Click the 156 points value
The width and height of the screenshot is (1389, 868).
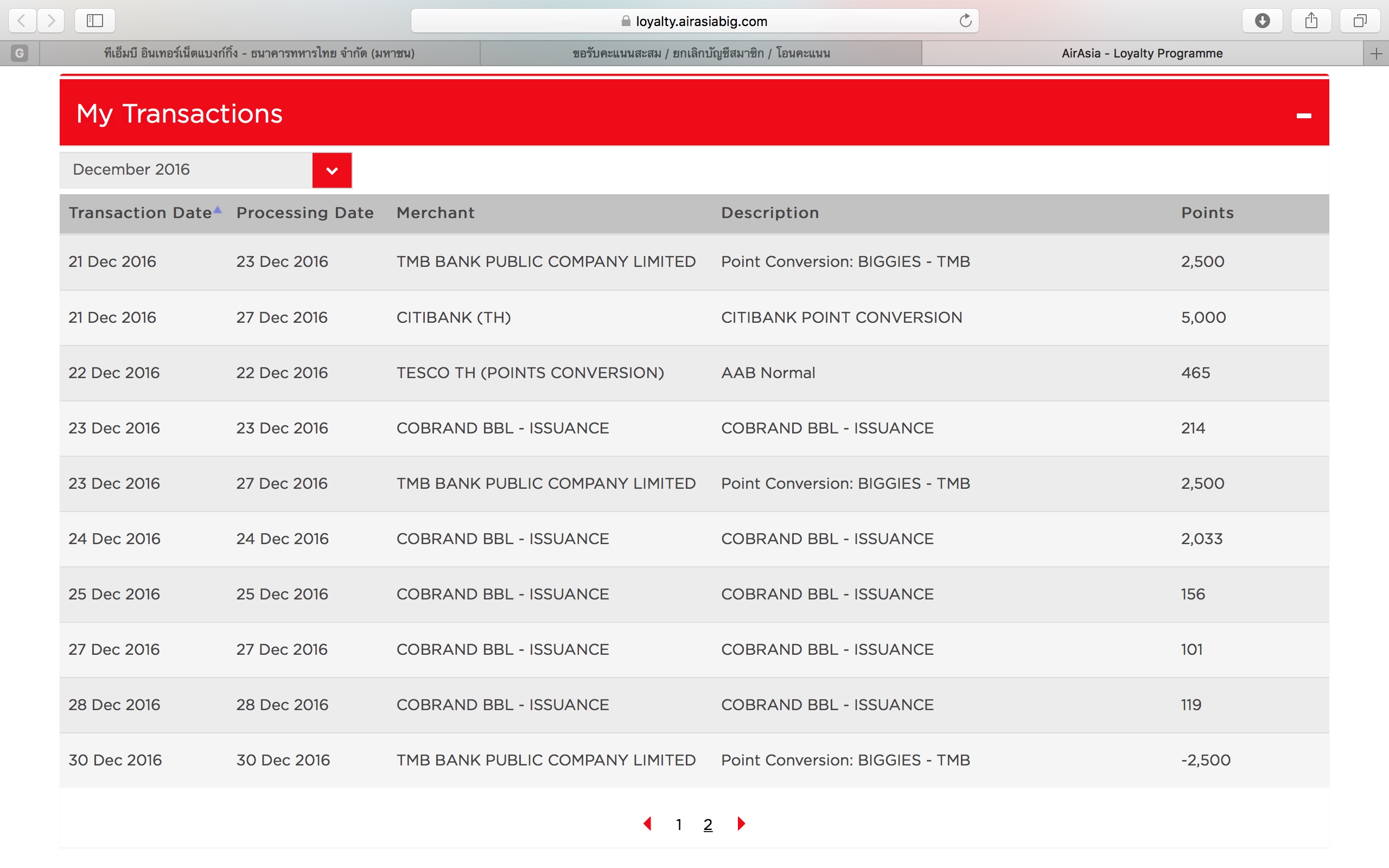1193,593
